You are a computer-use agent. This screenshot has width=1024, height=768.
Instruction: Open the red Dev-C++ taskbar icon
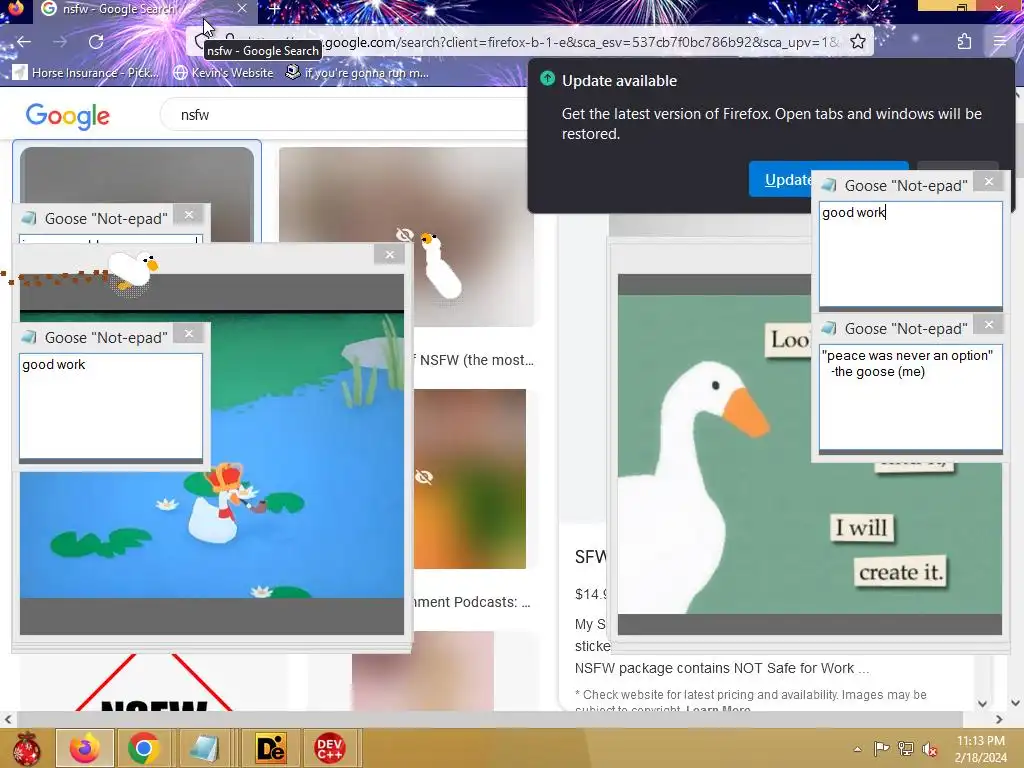[329, 748]
